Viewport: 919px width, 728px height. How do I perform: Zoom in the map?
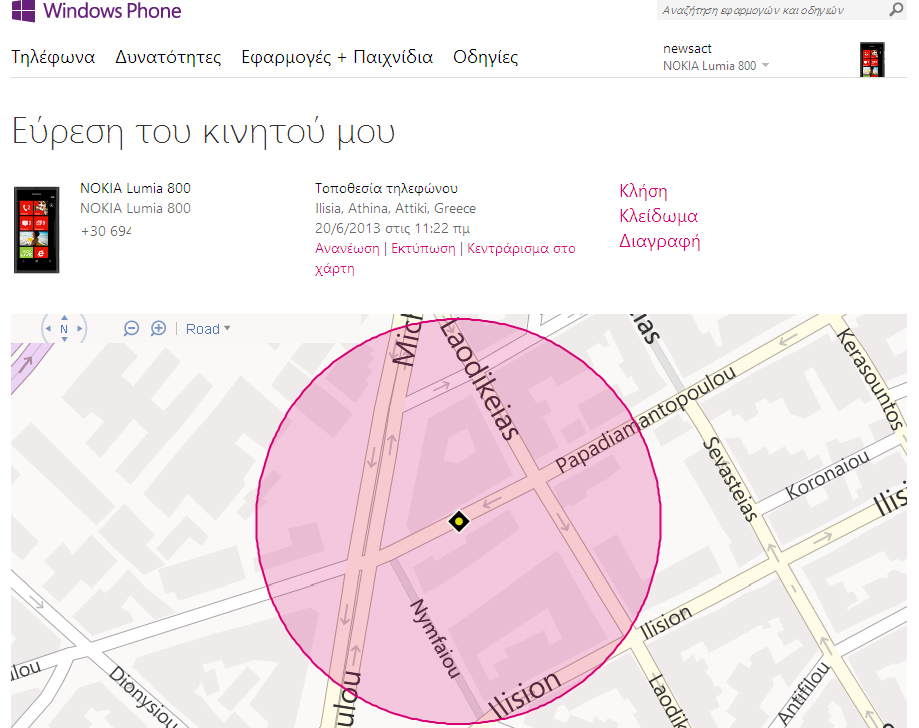158,328
